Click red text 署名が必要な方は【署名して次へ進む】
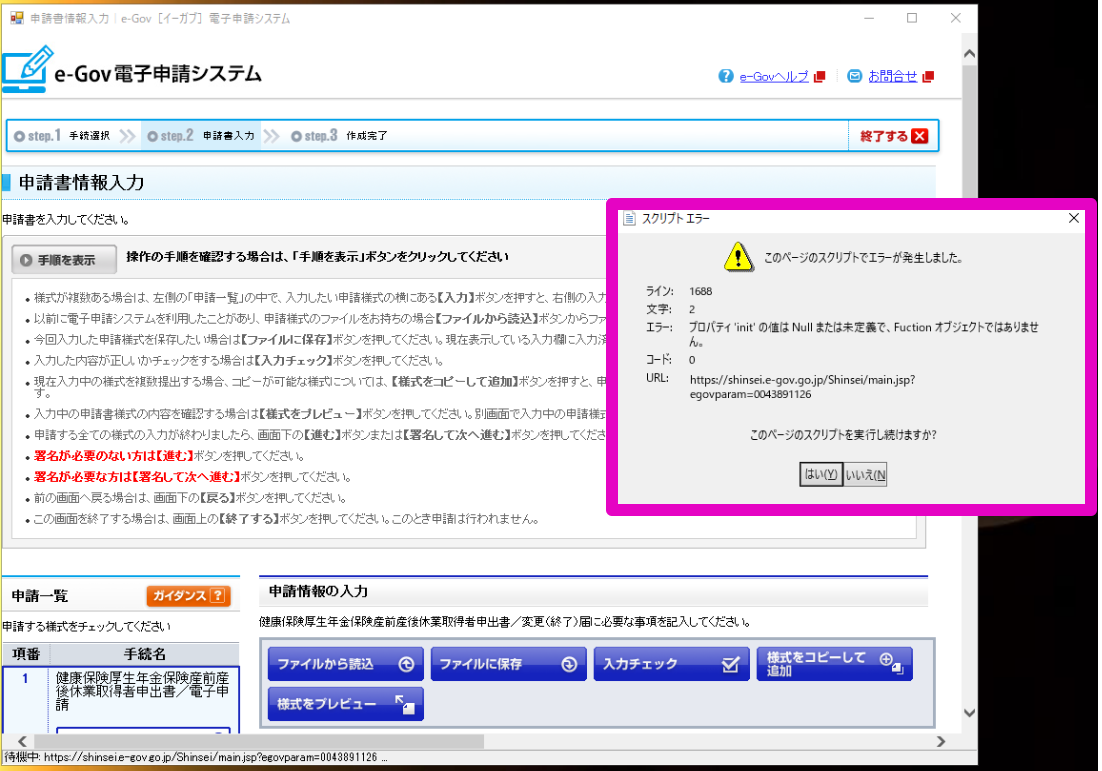This screenshot has height=771, width=1102. point(137,477)
